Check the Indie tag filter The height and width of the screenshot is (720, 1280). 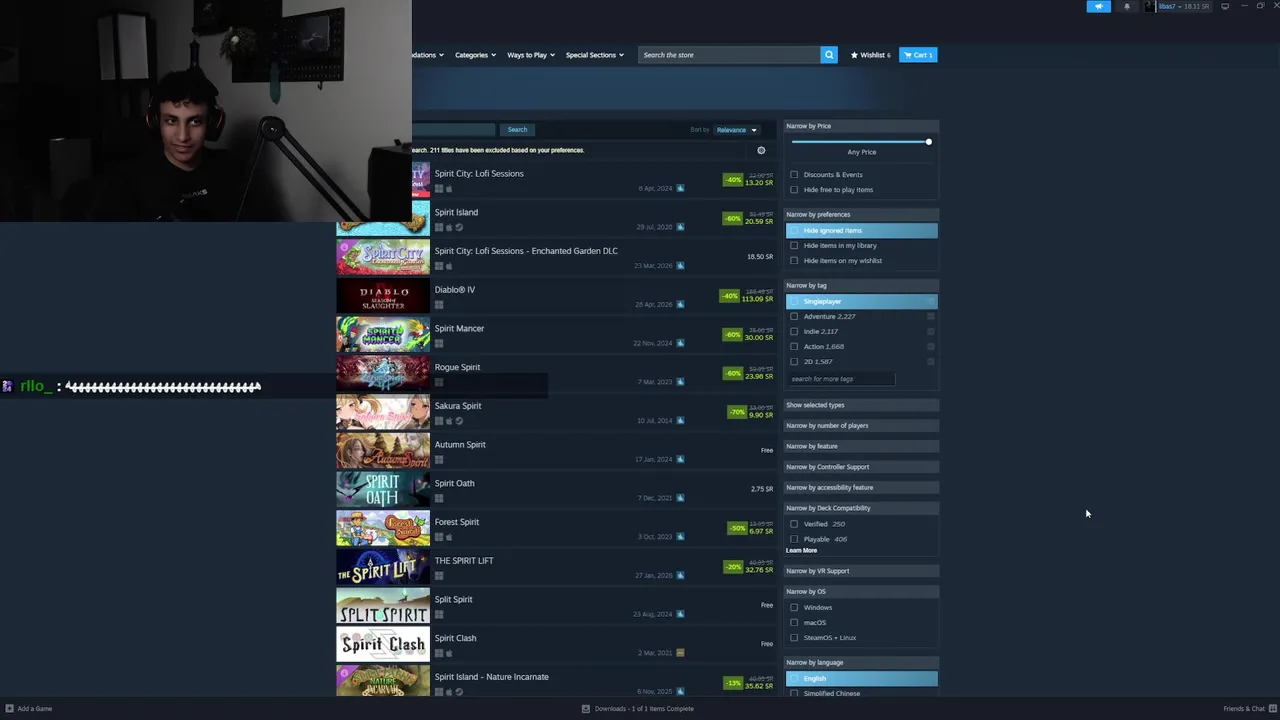coord(794,332)
